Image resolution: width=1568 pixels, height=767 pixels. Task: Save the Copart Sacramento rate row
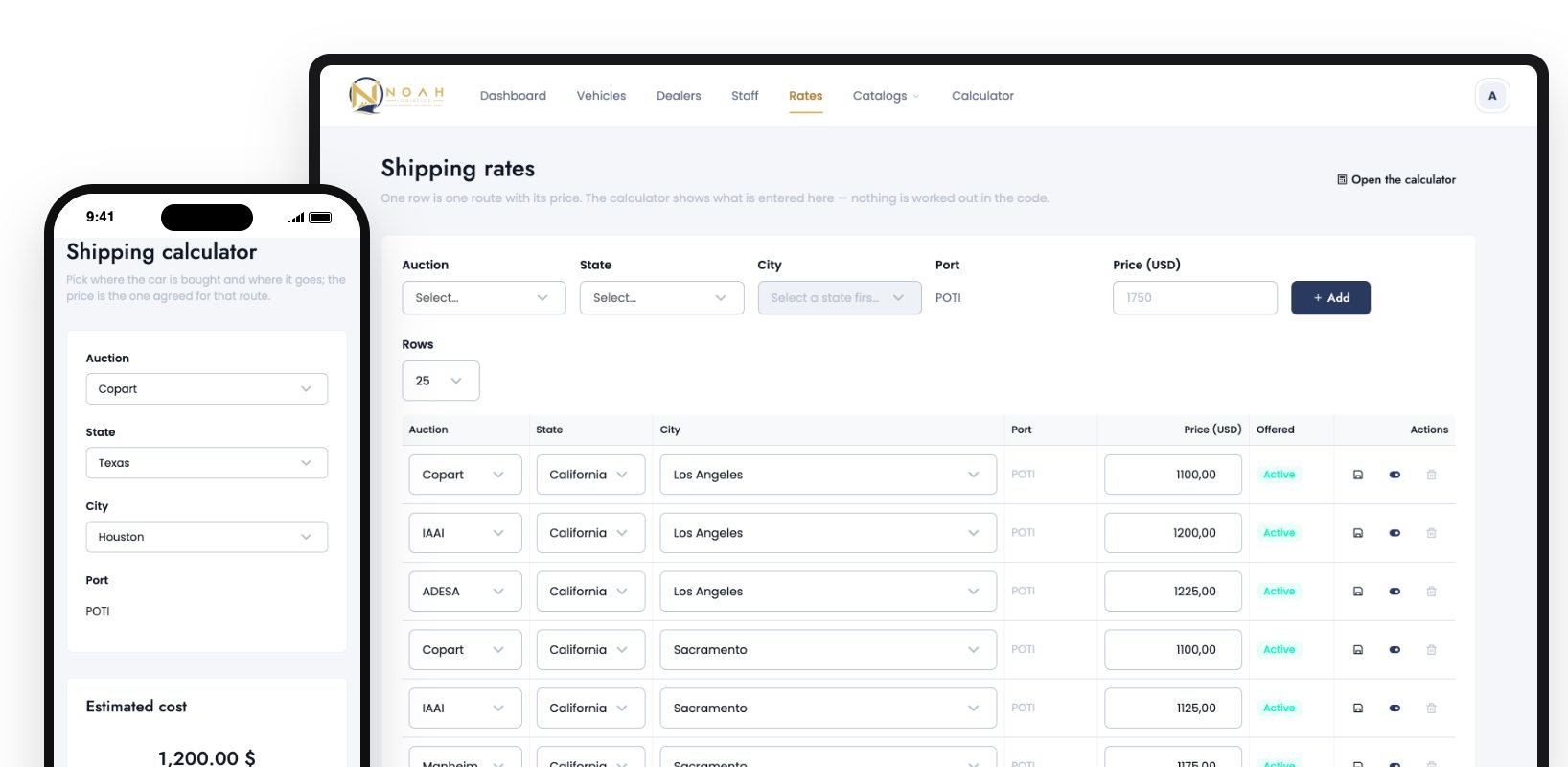point(1358,650)
